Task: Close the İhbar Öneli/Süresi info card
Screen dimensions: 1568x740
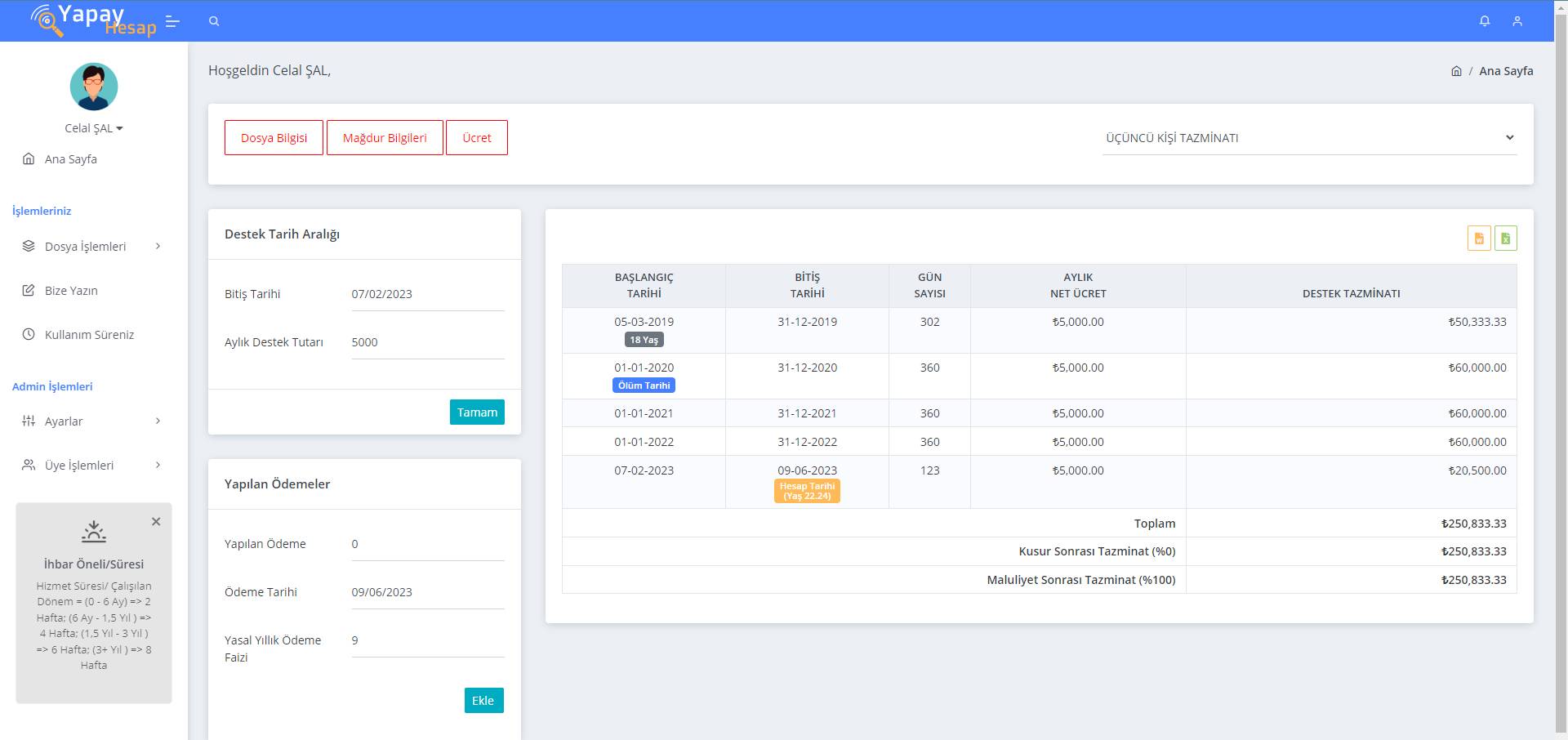Action: pyautogui.click(x=156, y=522)
